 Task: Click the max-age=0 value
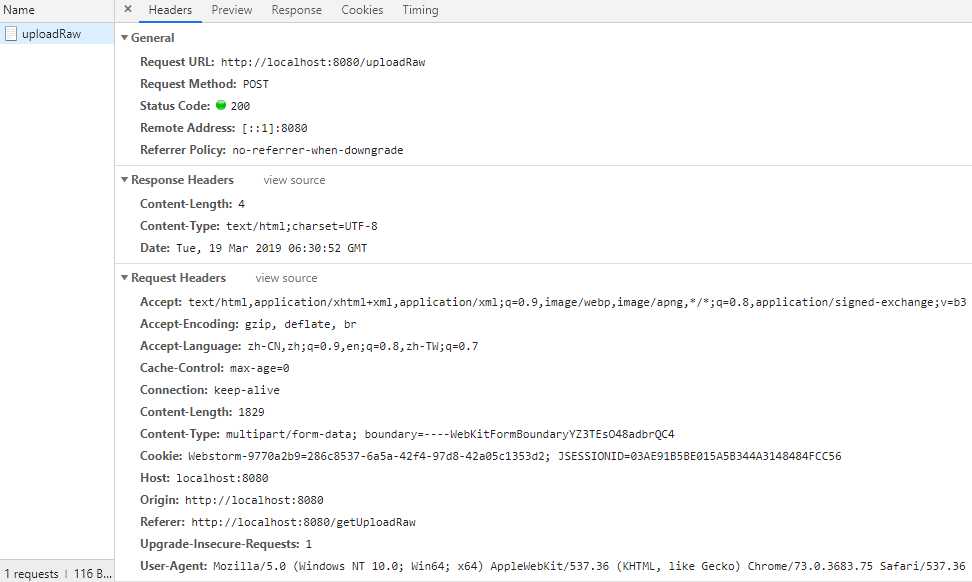point(260,368)
